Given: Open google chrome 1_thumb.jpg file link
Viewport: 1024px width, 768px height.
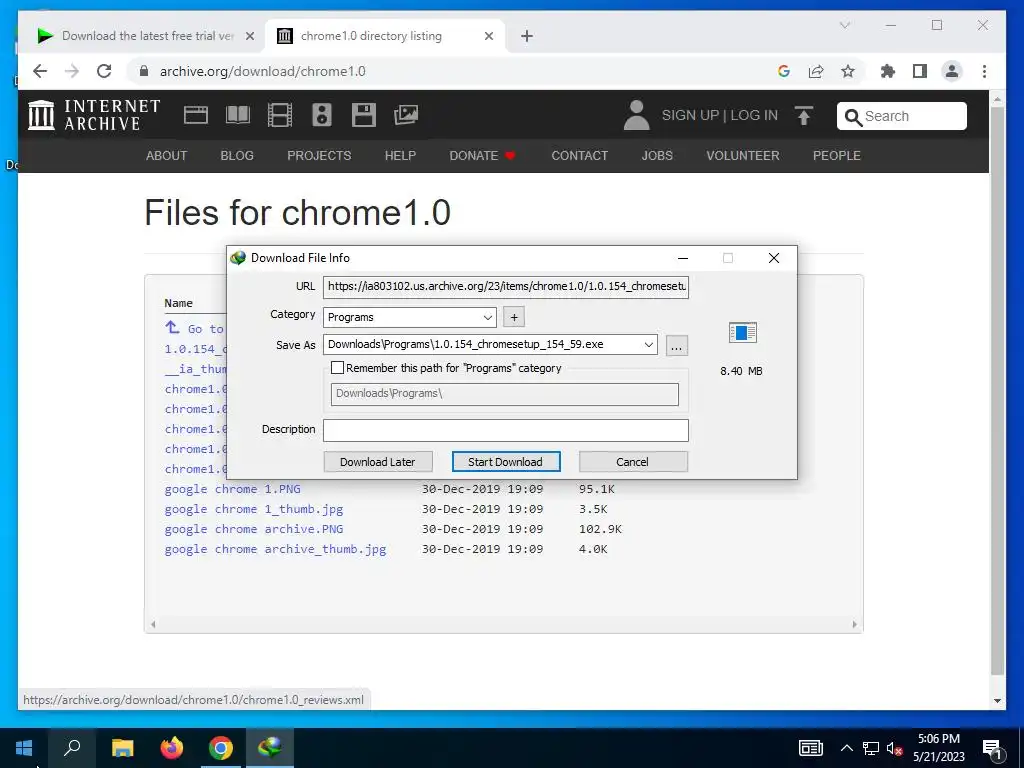Looking at the screenshot, I should tap(253, 509).
